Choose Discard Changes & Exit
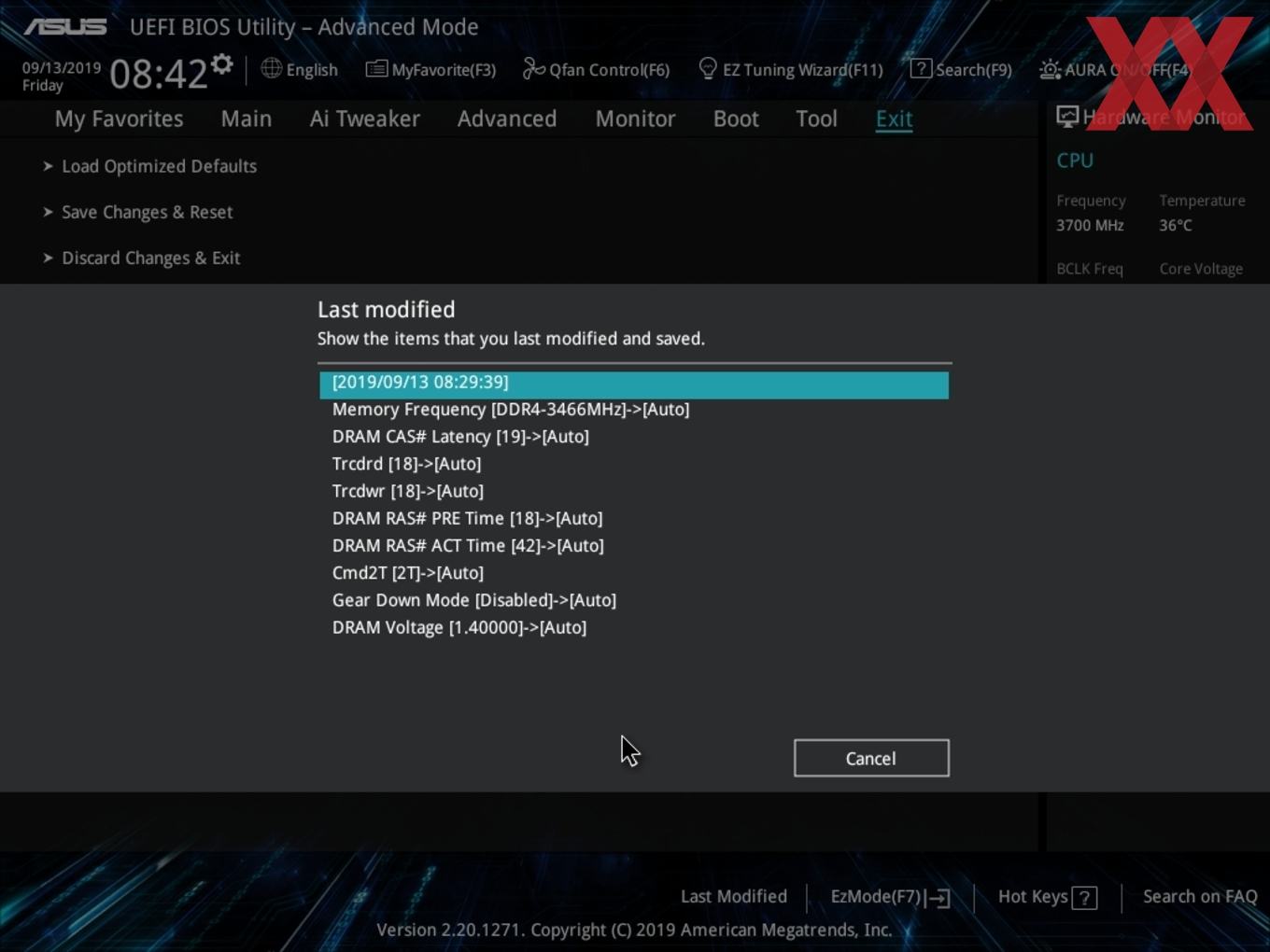Screen dimensions: 1270x952 150,258
